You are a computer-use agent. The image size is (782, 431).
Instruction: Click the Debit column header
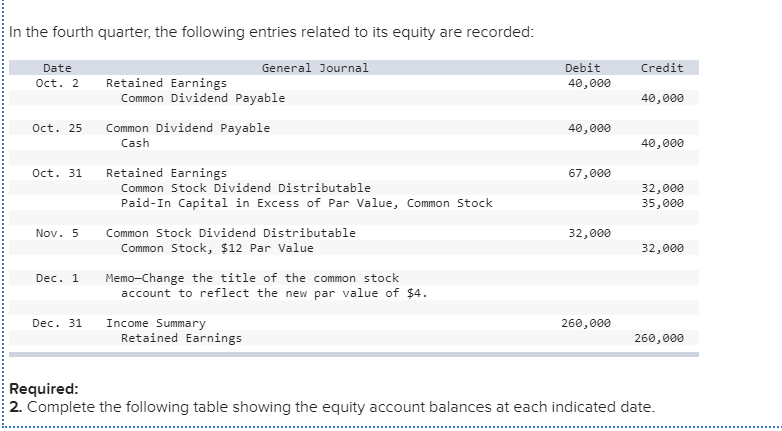pos(583,68)
